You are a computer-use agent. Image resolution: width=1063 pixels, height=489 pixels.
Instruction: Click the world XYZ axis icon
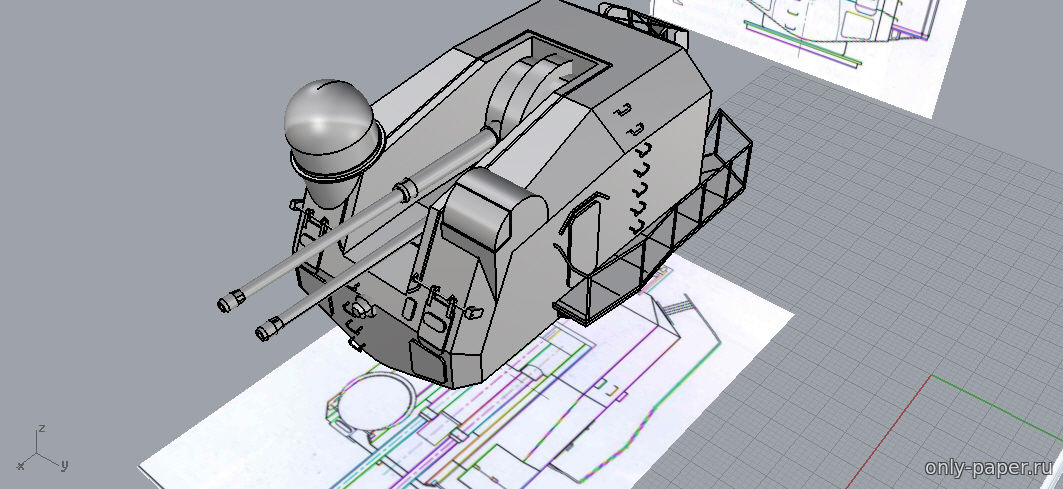click(42, 450)
